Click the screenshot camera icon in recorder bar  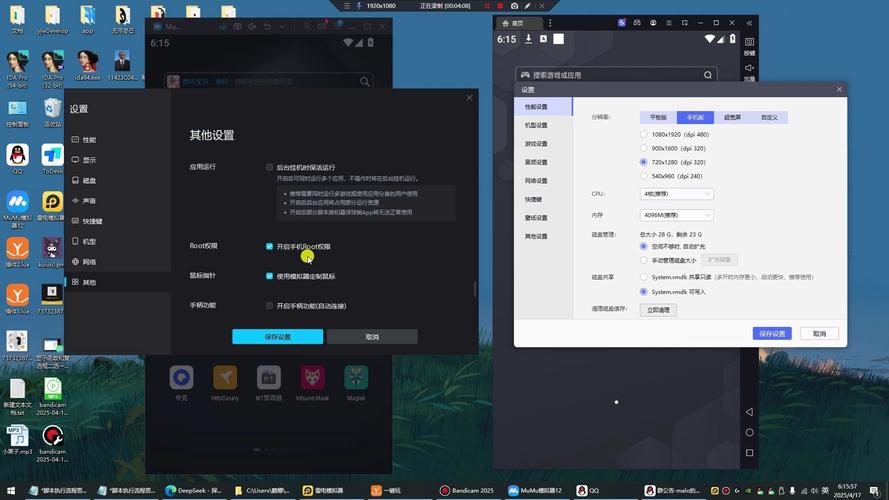tap(514, 6)
